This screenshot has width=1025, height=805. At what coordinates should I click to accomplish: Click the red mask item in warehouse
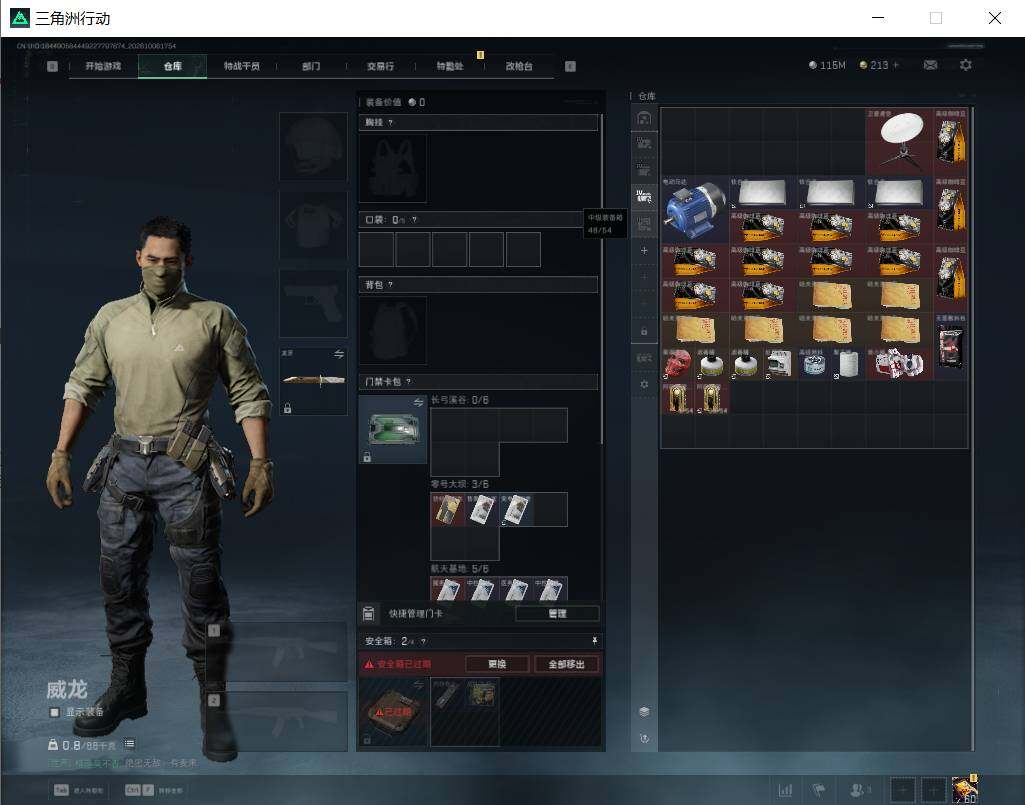click(678, 363)
